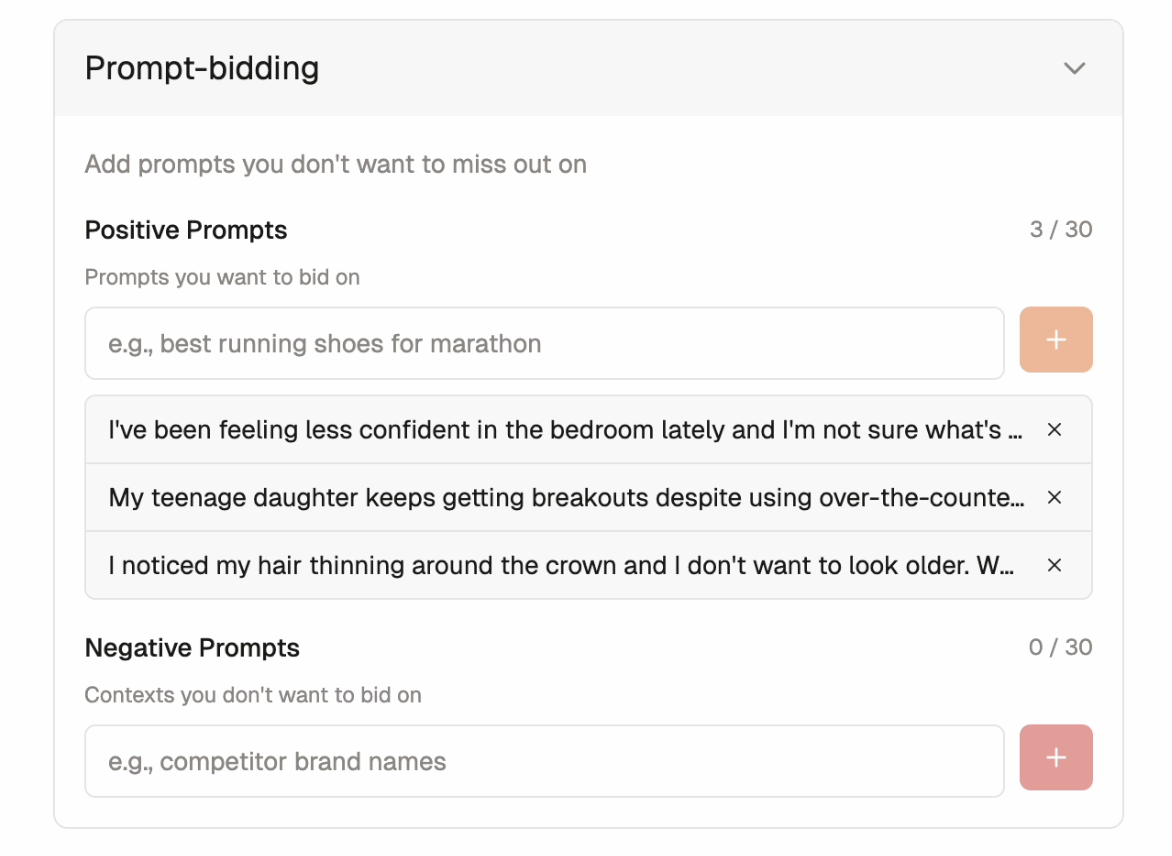This screenshot has width=1172, height=856.
Task: Focus the negative prompt input field
Action: coord(544,762)
